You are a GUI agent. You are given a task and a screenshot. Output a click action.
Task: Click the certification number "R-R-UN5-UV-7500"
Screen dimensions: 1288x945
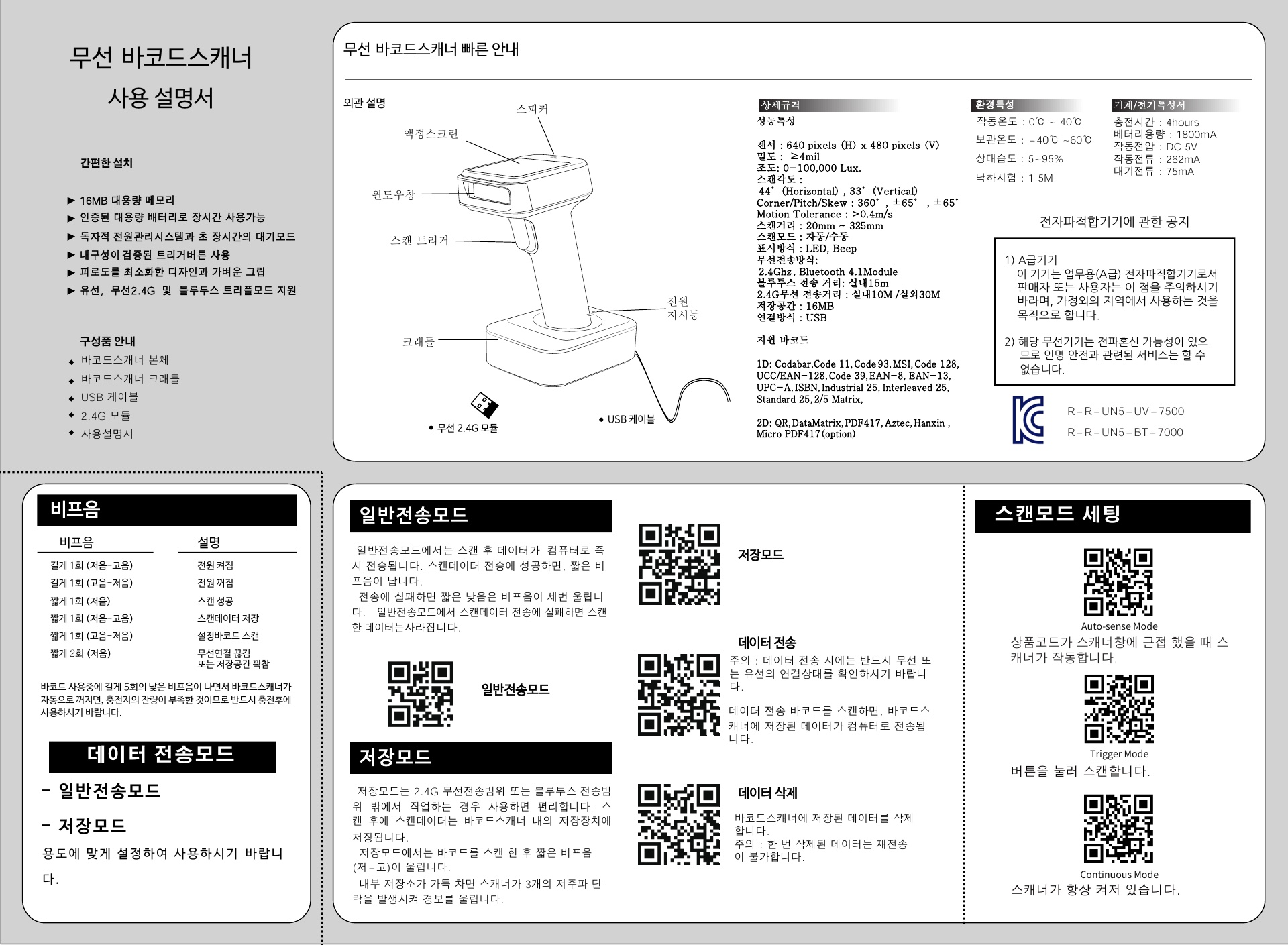point(1126,412)
